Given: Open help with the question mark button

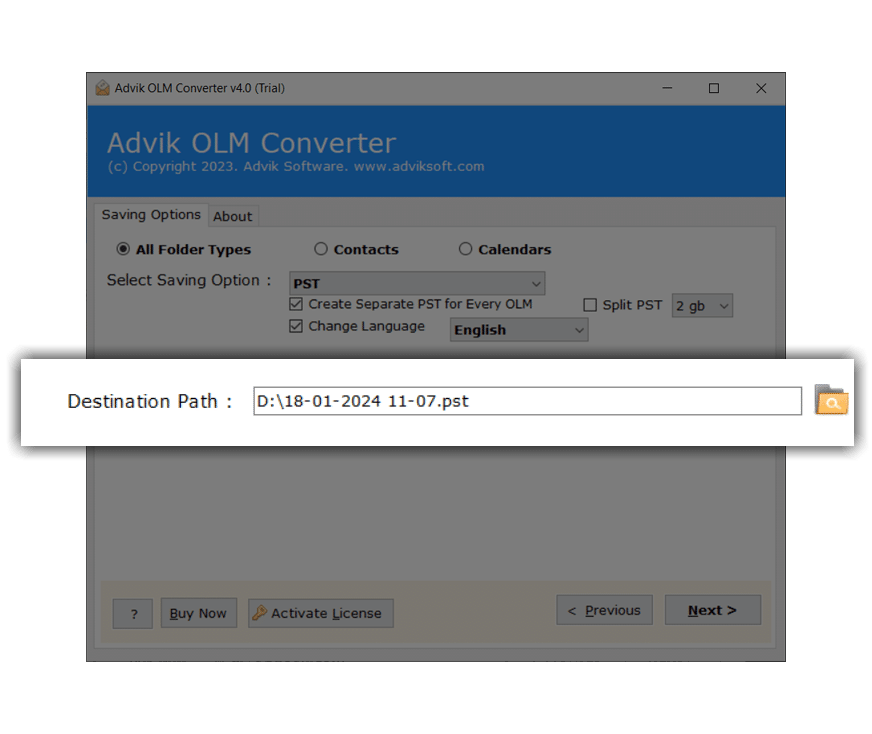Looking at the screenshot, I should tap(133, 614).
